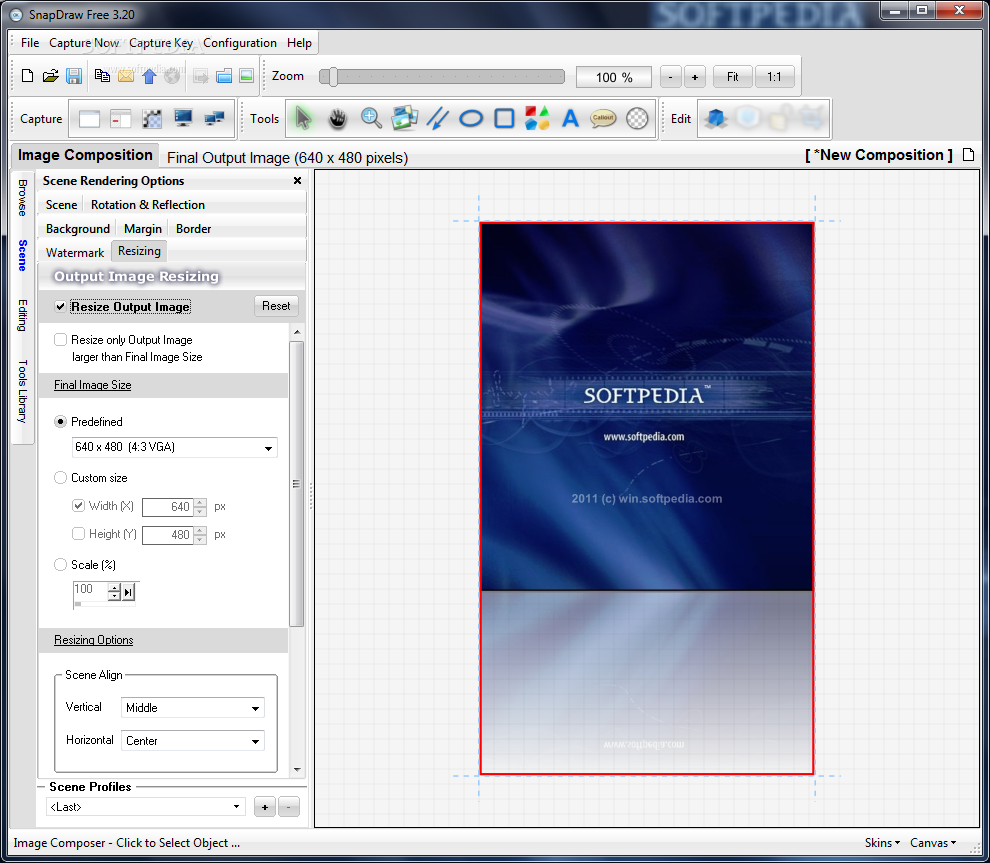Click the Reset button
Viewport: 990px width, 863px height.
click(x=276, y=306)
